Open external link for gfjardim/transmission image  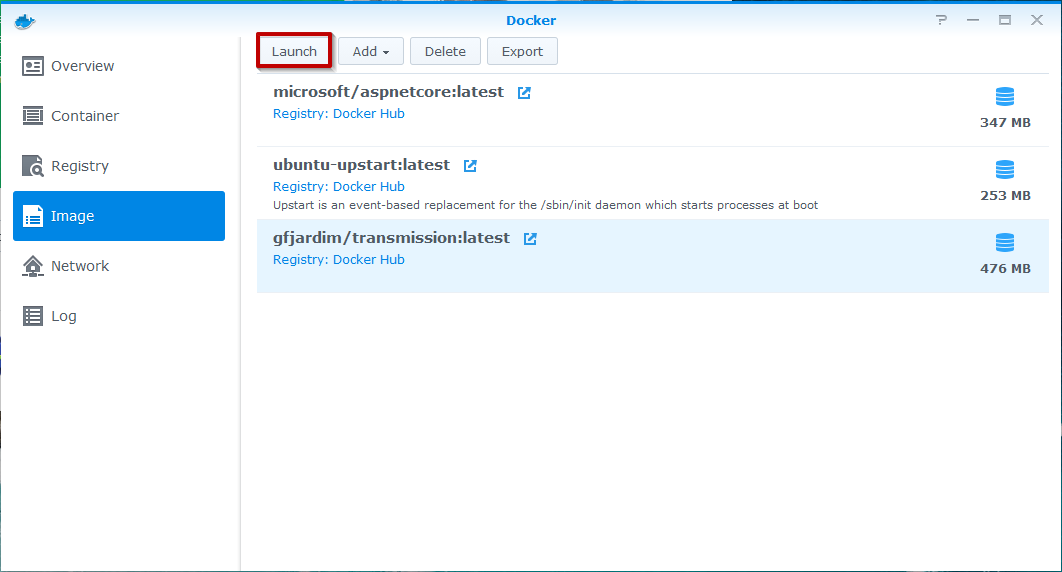[530, 238]
